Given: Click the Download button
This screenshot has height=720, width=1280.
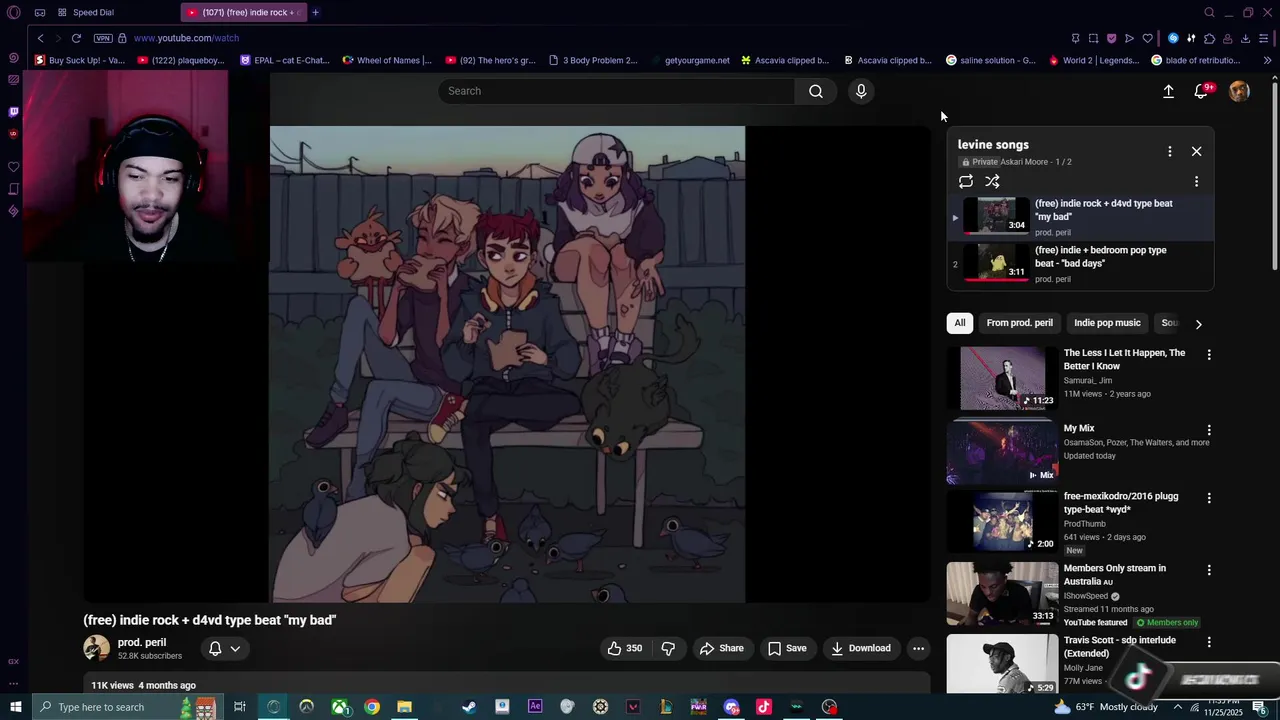Looking at the screenshot, I should click(861, 648).
